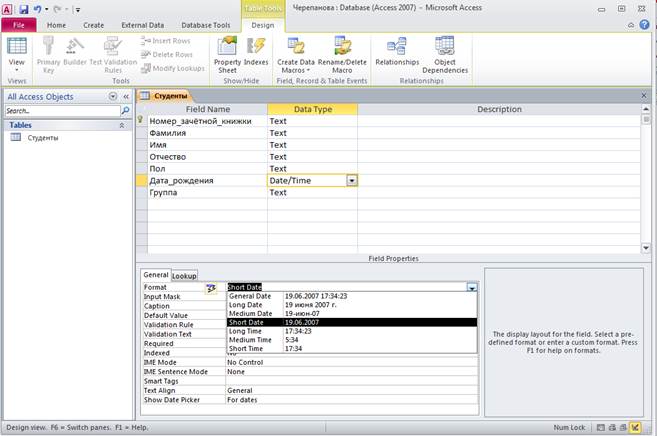
Task: Switch to the Create ribbon tab
Action: pyautogui.click(x=93, y=25)
